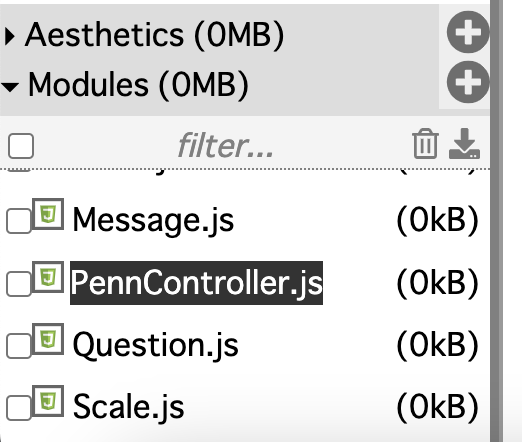
Task: Click the plus icon next to Aesthetics
Action: pos(468,32)
